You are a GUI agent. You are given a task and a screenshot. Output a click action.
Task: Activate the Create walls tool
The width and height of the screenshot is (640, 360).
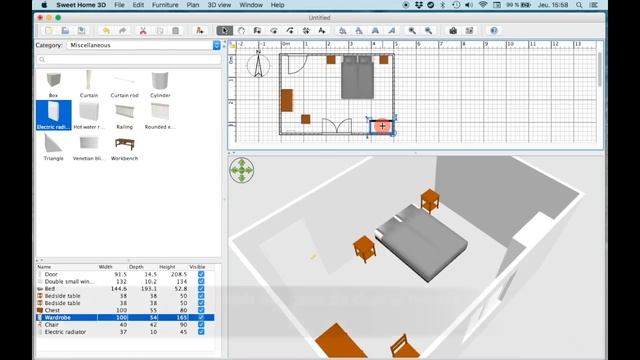coord(257,31)
